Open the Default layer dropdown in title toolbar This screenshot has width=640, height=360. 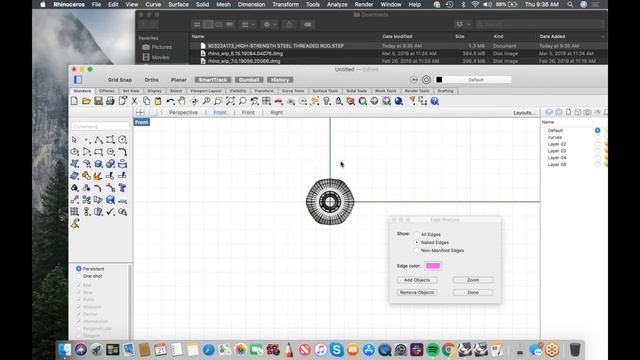click(476, 80)
